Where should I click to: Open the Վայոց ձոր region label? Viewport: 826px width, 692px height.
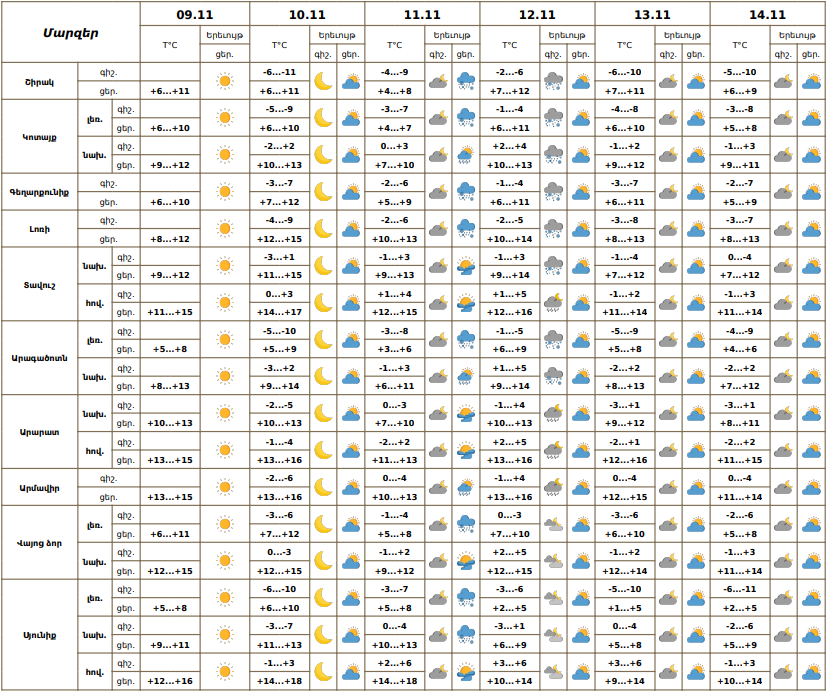[x=39, y=543]
